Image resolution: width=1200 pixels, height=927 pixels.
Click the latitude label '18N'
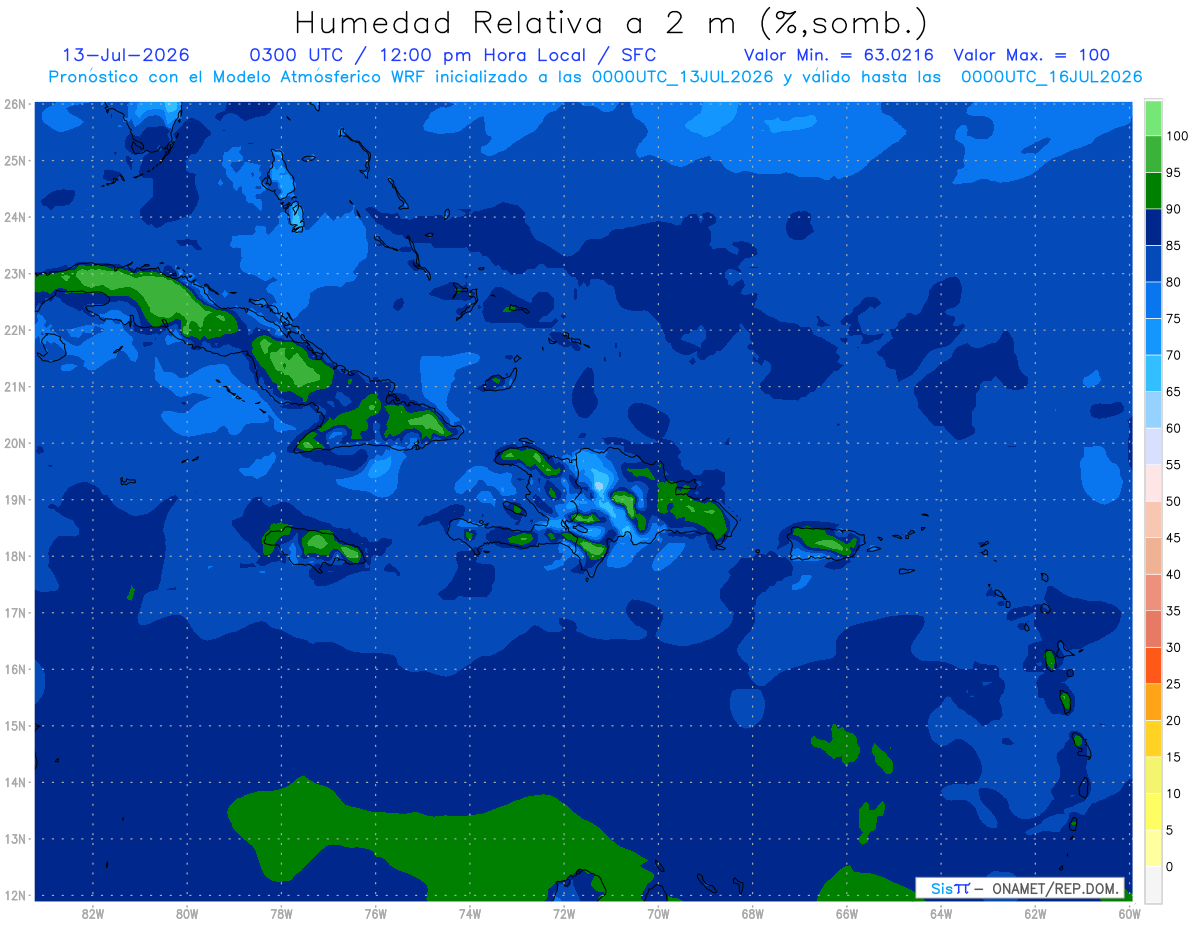tap(14, 556)
